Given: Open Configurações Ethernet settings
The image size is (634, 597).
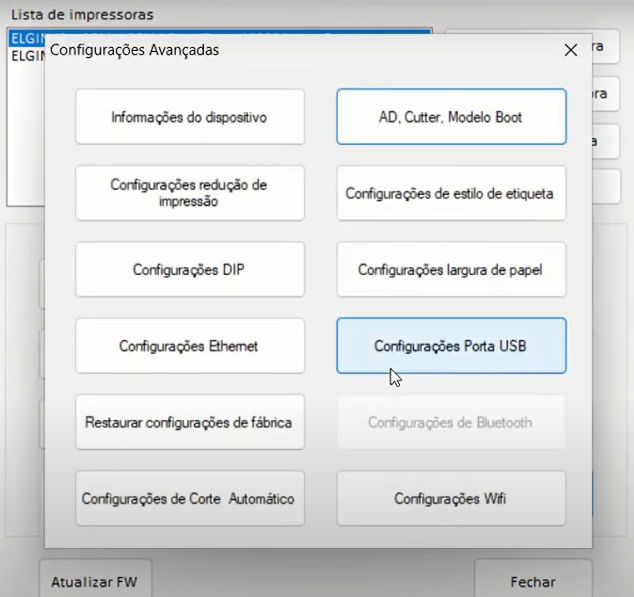Looking at the screenshot, I should click(x=190, y=346).
